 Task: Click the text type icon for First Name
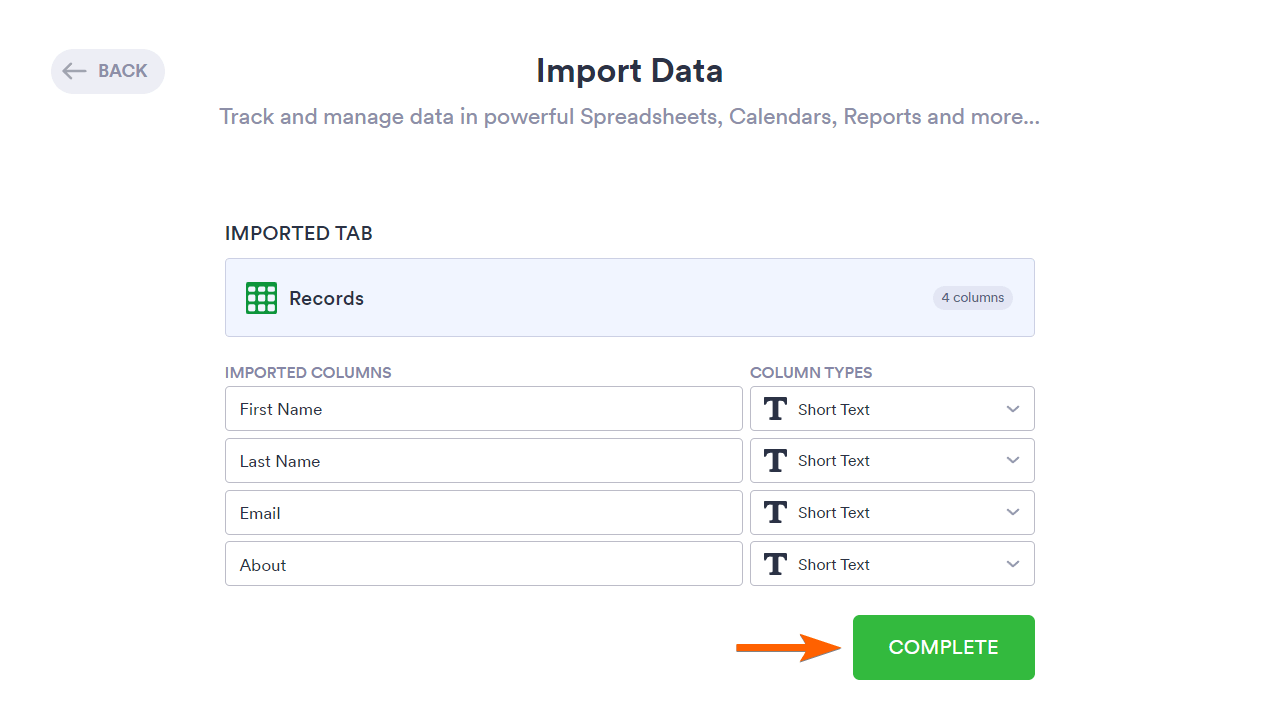(775, 409)
